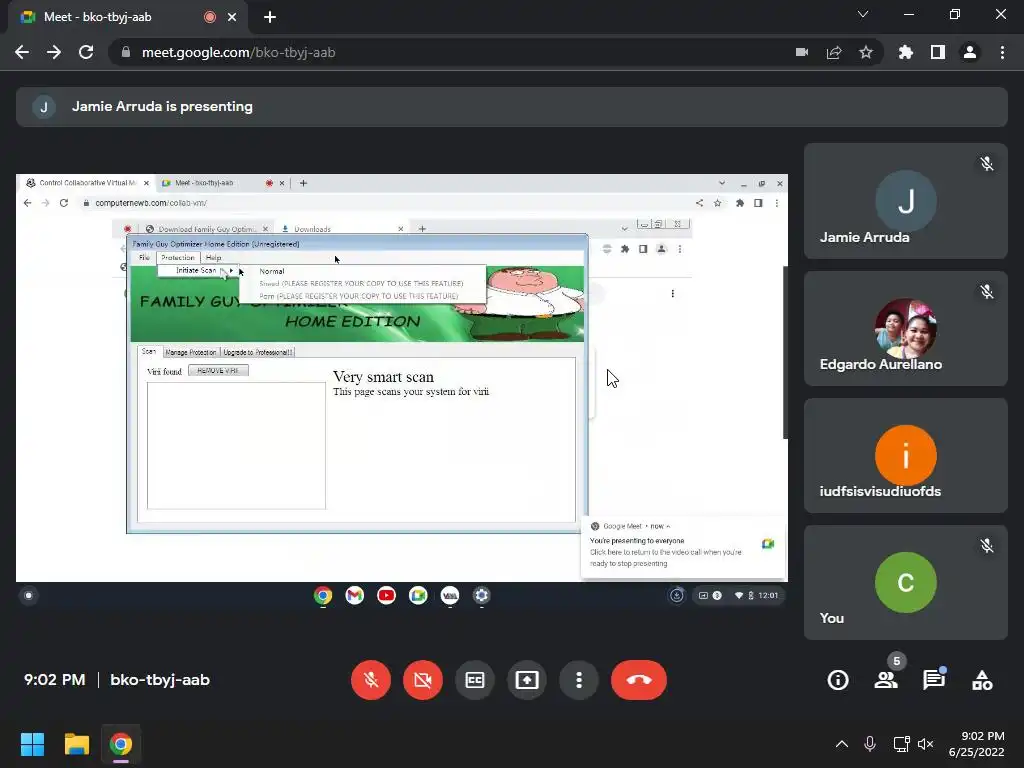Image resolution: width=1024 pixels, height=768 pixels.
Task: Open YouTube icon in shared Chromebook shelf
Action: tap(387, 595)
